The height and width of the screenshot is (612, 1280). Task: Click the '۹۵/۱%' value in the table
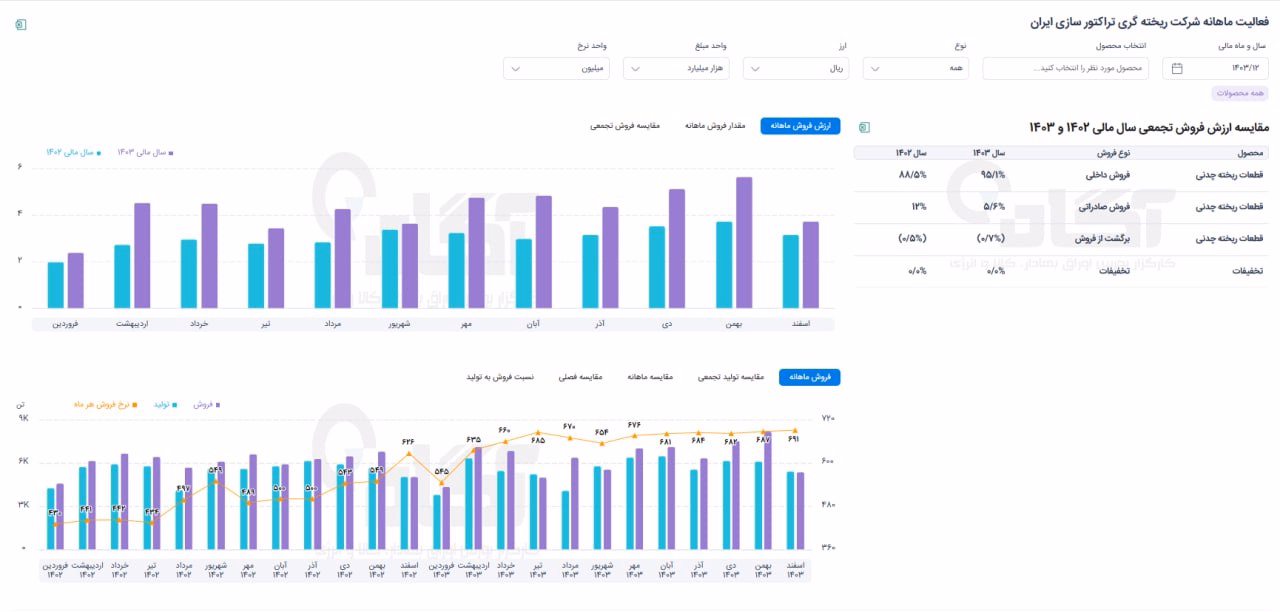coord(993,175)
